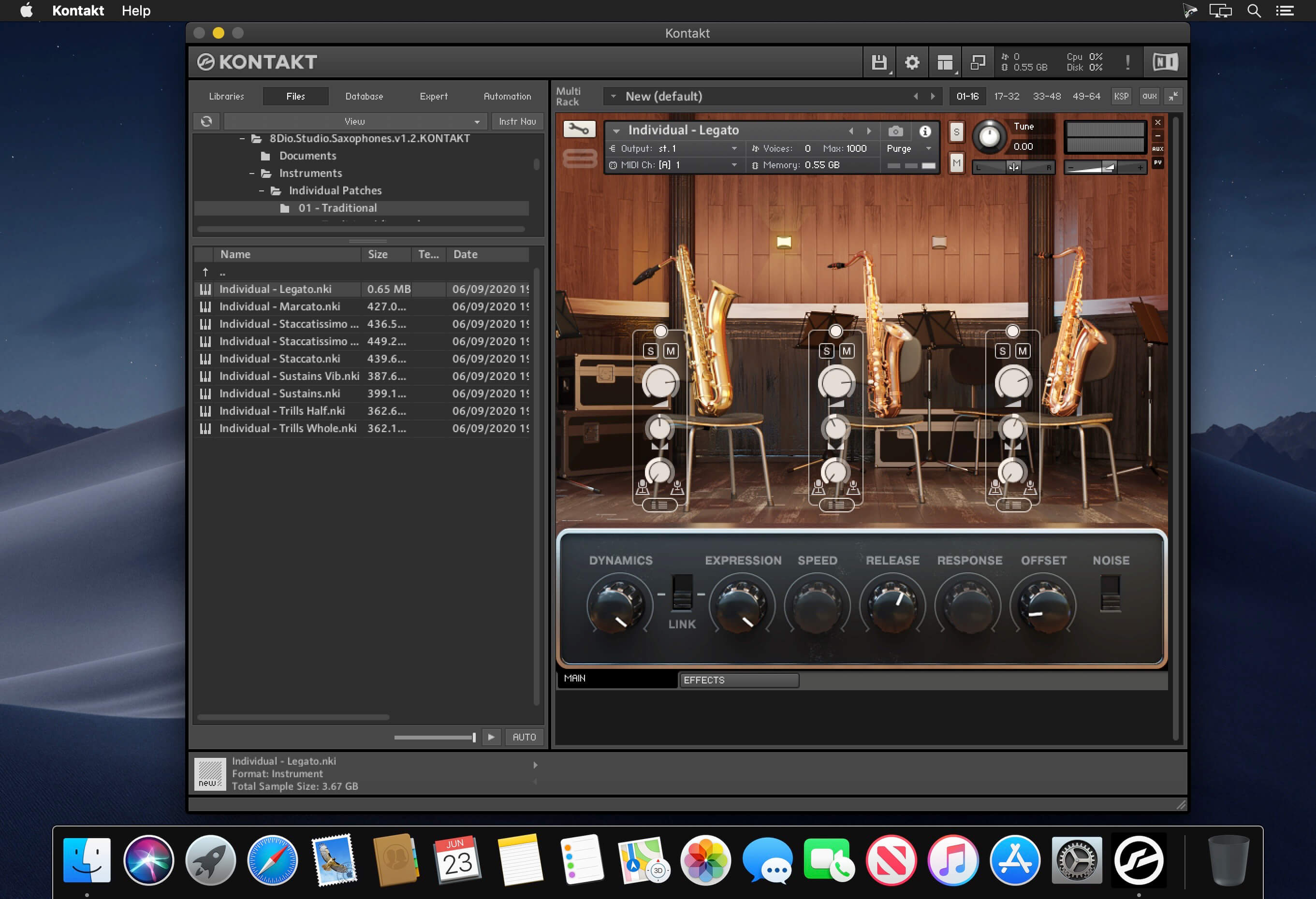The image size is (1316, 899).
Task: Collapse the Individual Patches folder node
Action: pos(262,191)
